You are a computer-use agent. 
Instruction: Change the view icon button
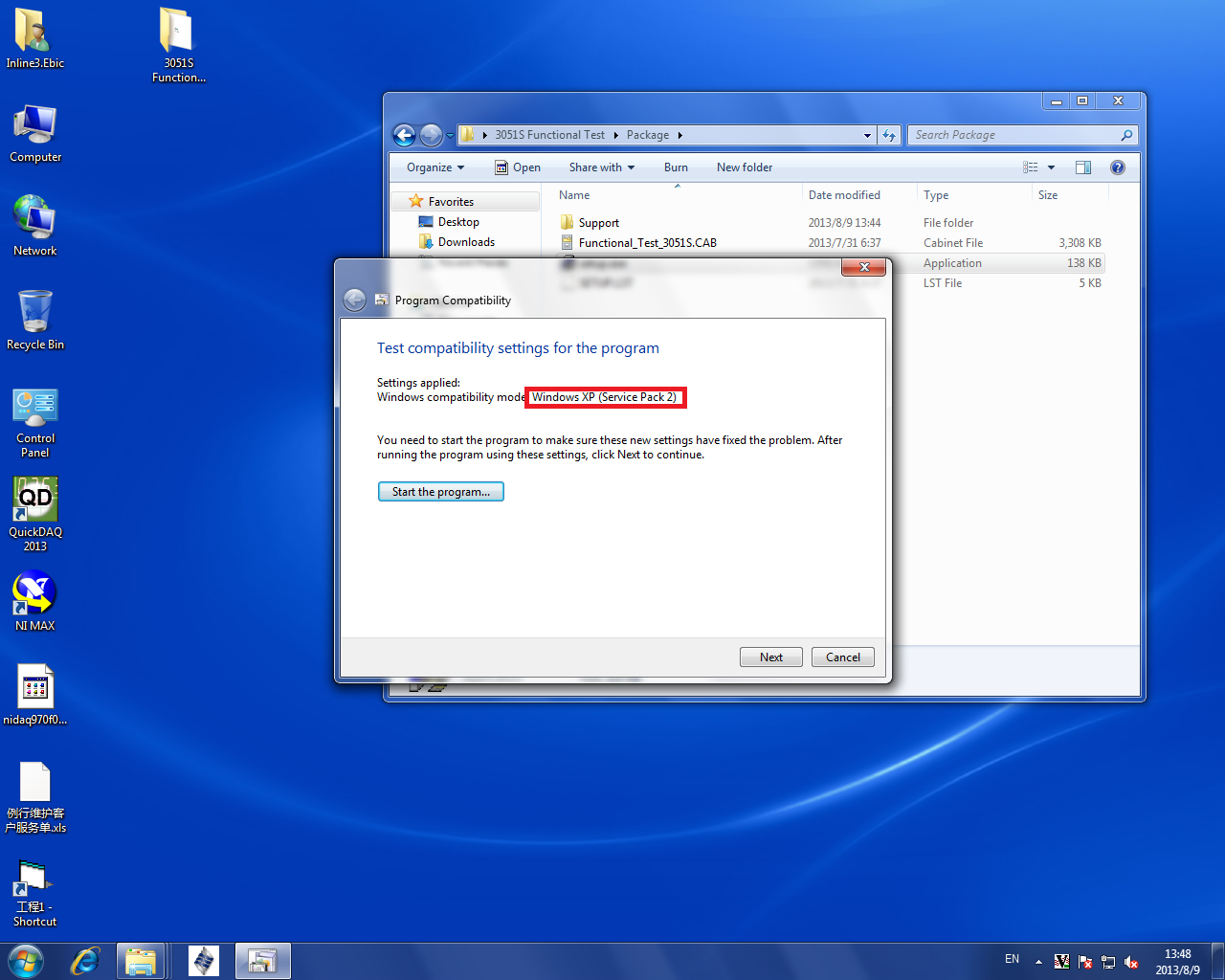pos(1031,167)
